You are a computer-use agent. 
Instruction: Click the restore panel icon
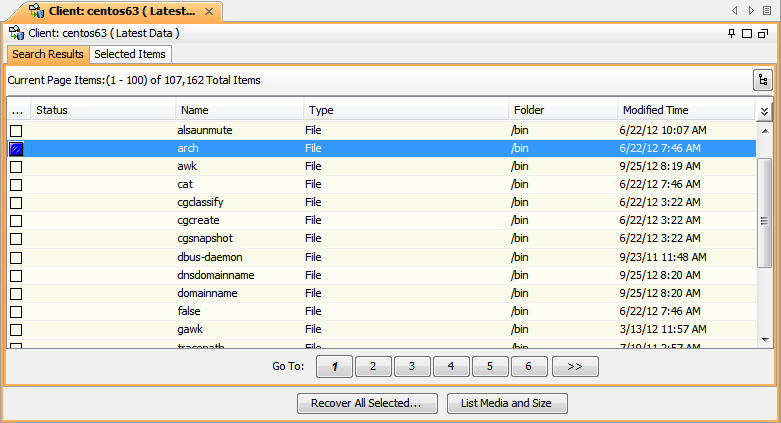(x=763, y=34)
